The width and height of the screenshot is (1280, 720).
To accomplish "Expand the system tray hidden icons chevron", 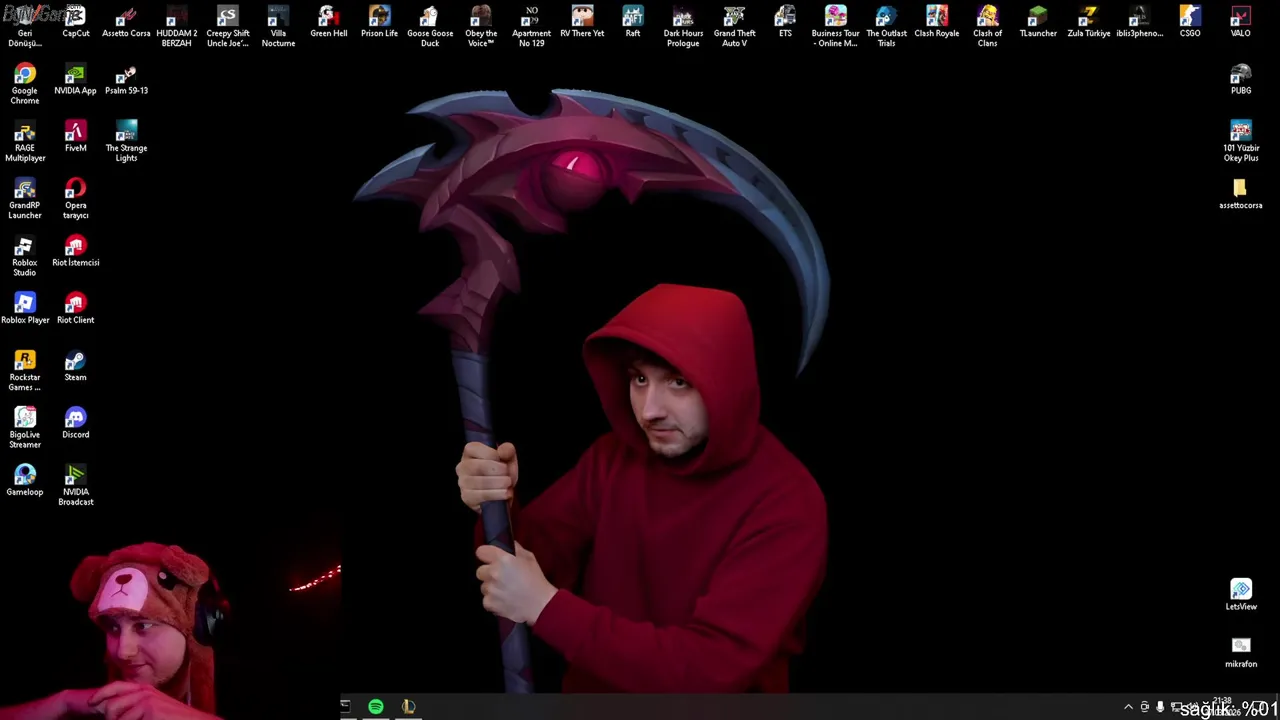I will 1129,707.
